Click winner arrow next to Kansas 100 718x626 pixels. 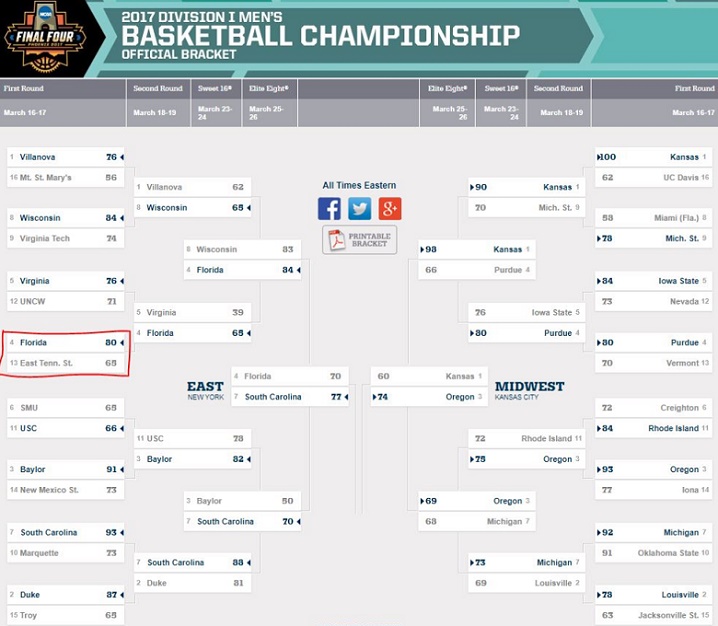point(597,157)
